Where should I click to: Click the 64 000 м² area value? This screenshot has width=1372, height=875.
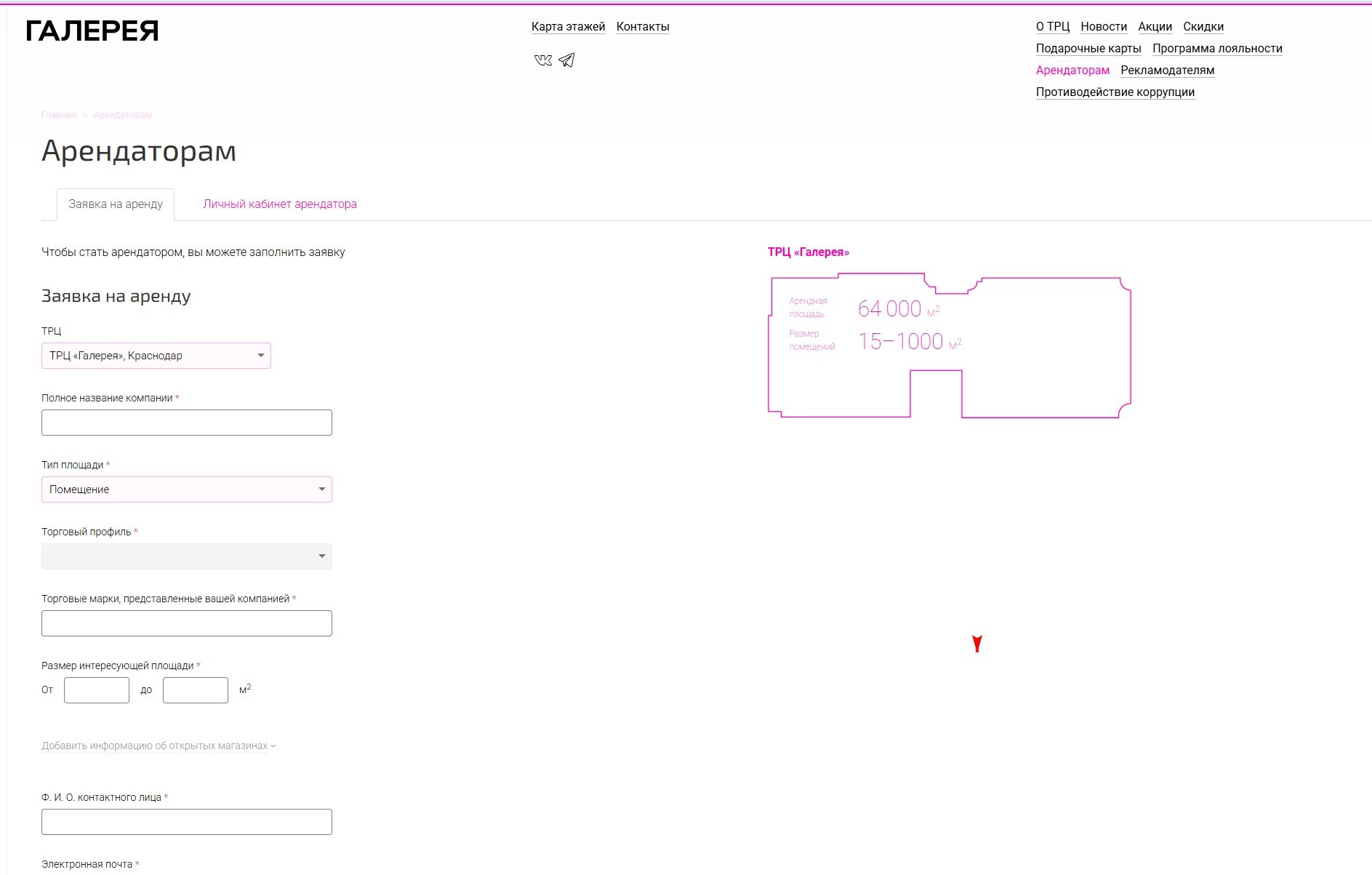click(x=899, y=309)
